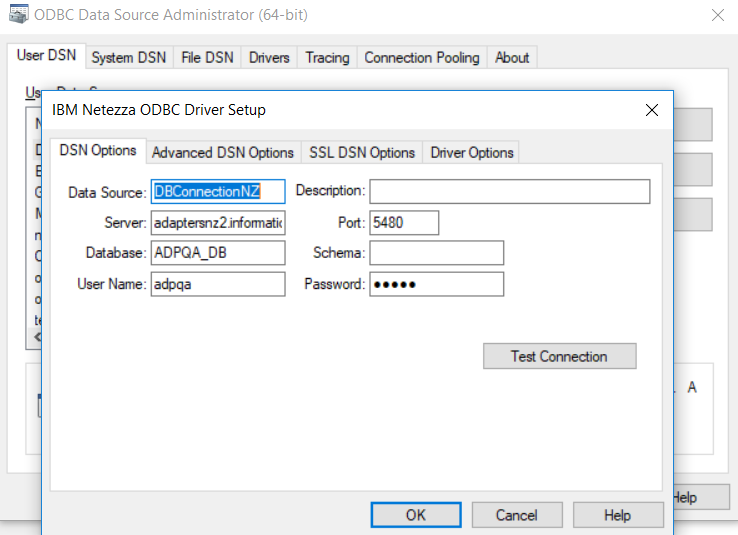This screenshot has width=738, height=535.
Task: Open the Connection Pooling tab
Action: coord(422,57)
